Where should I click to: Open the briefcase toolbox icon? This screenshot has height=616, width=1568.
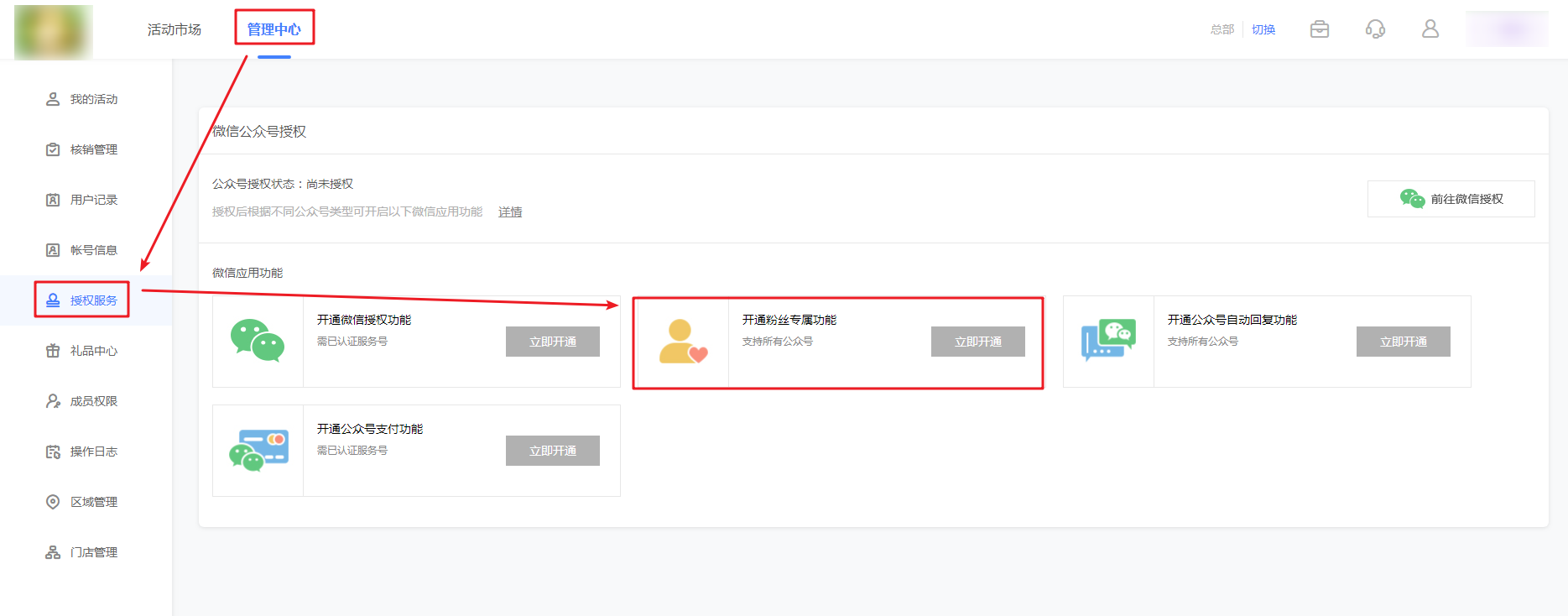[x=1320, y=29]
